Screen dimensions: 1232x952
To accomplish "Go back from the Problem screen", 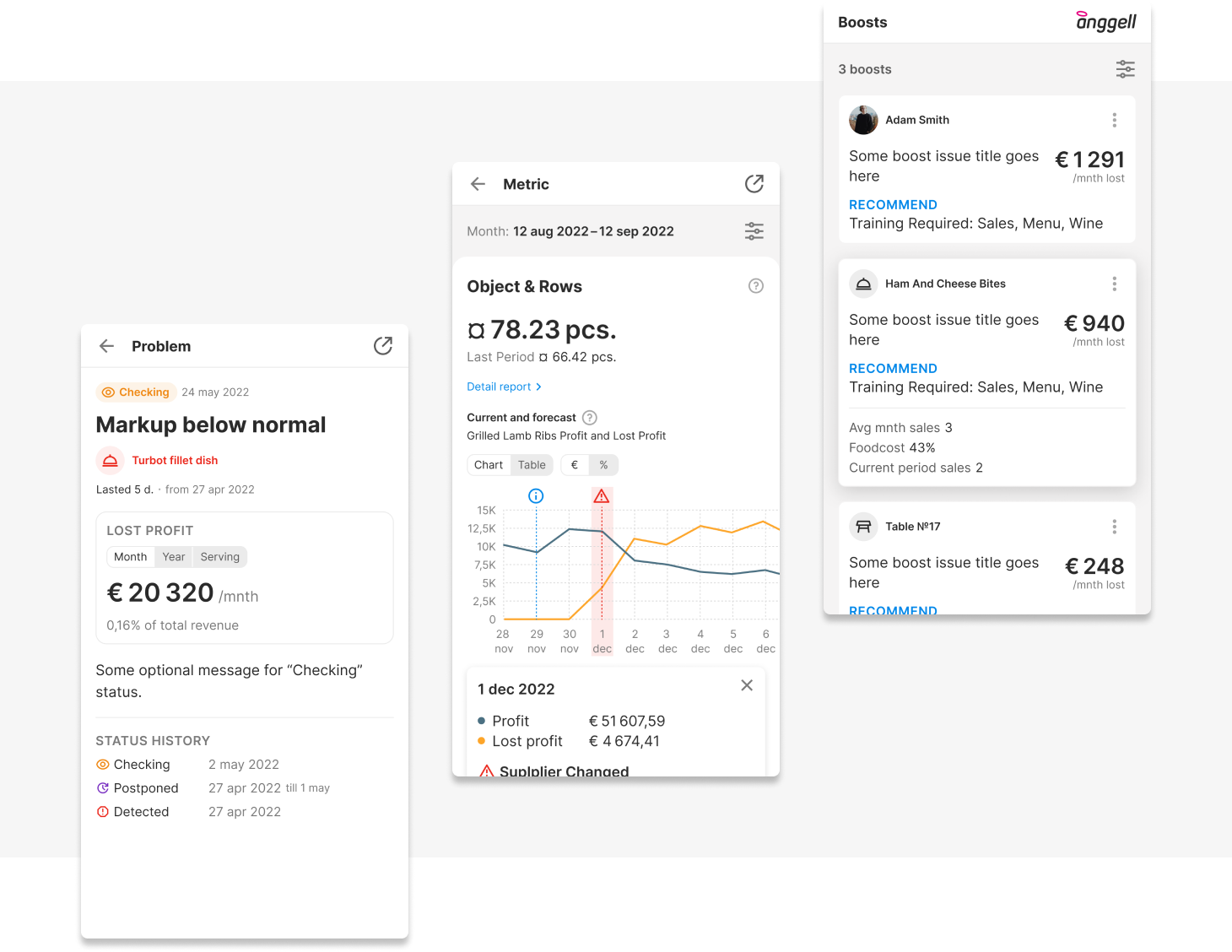I will [106, 346].
